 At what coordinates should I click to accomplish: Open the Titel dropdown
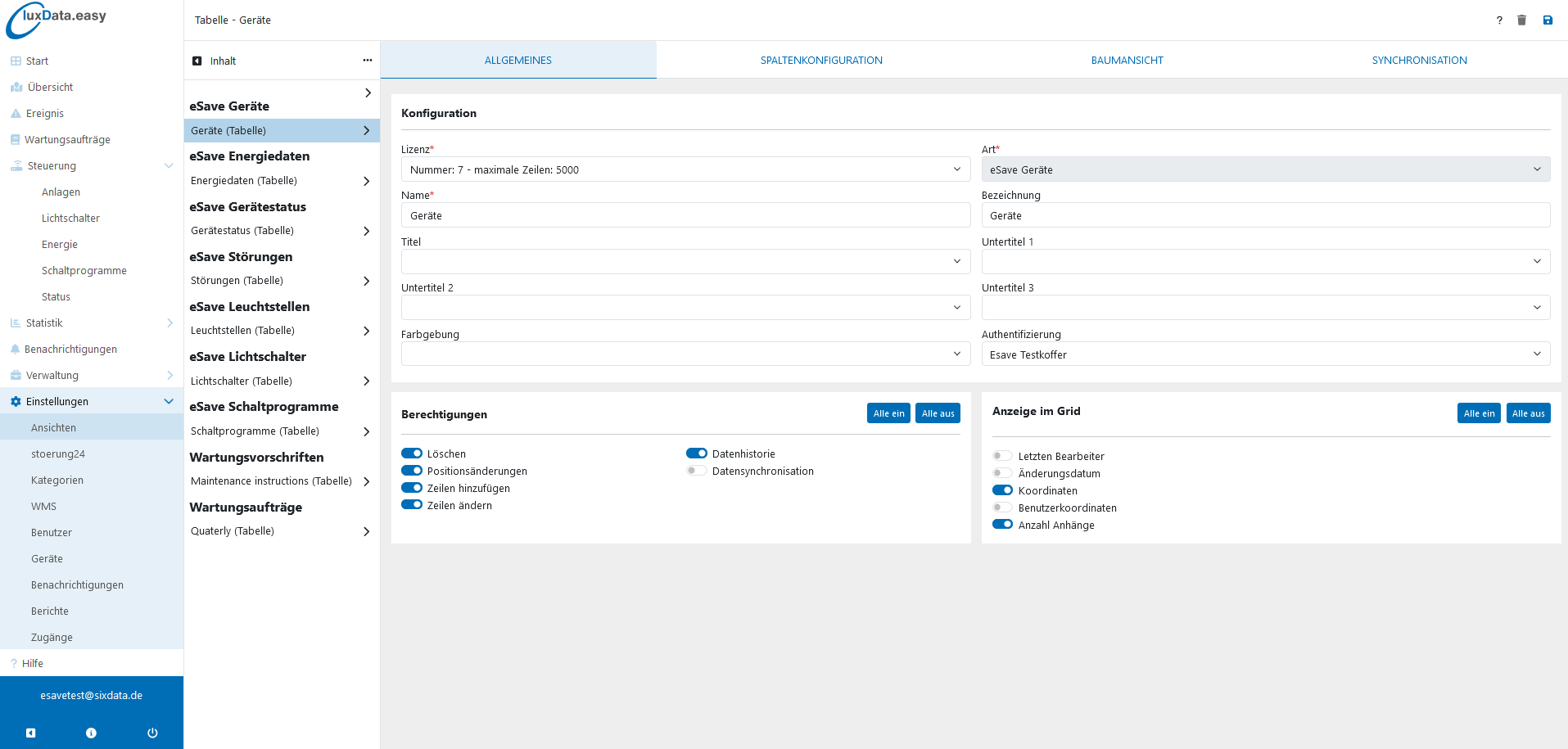pyautogui.click(x=685, y=262)
